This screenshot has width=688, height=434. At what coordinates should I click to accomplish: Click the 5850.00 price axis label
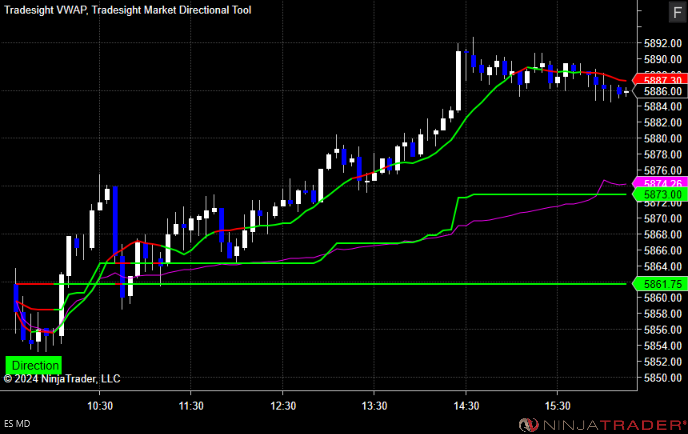pos(663,378)
